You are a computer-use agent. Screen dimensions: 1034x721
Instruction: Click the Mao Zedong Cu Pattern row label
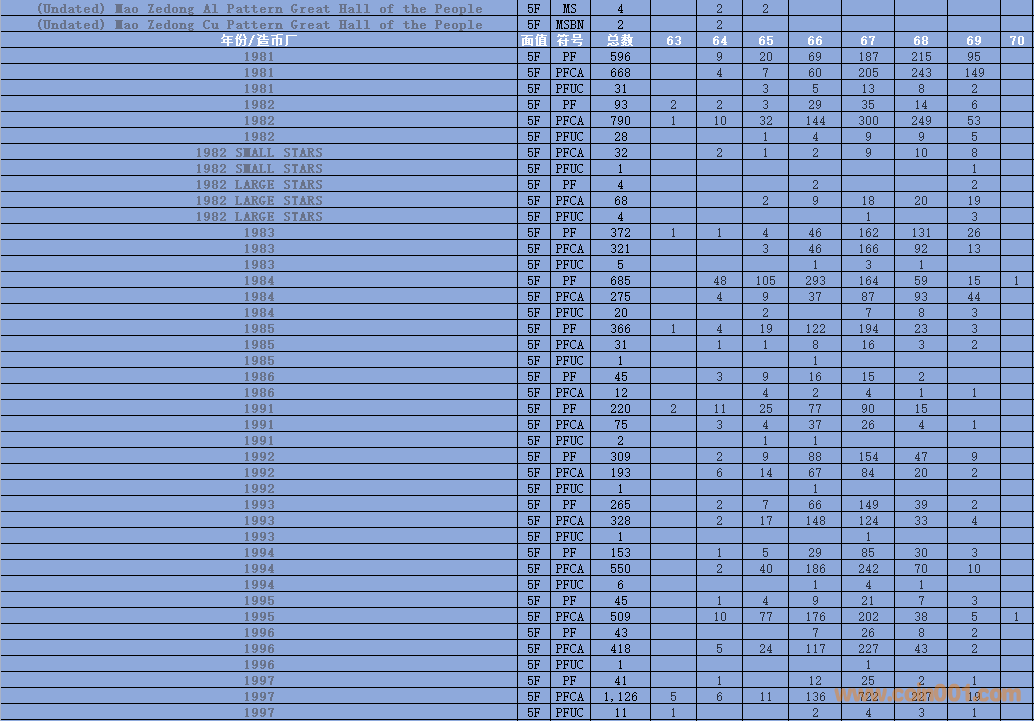click(x=259, y=25)
